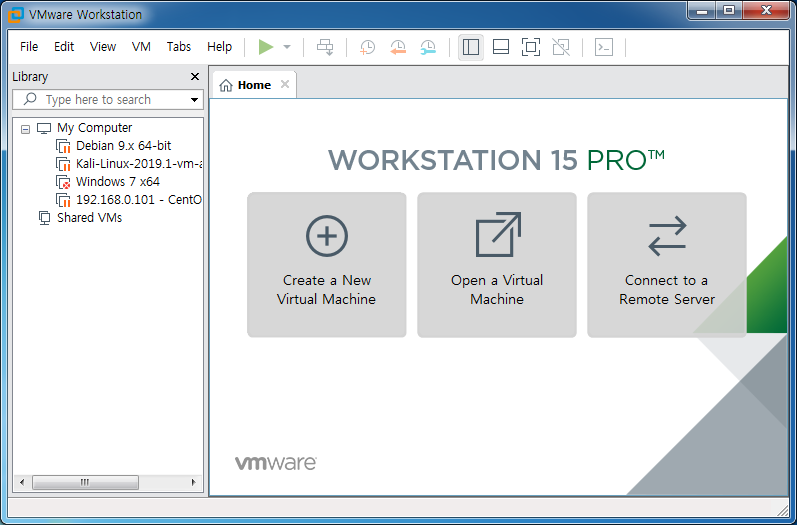Open console view toolbar icon
The width and height of the screenshot is (797, 525).
tap(604, 47)
